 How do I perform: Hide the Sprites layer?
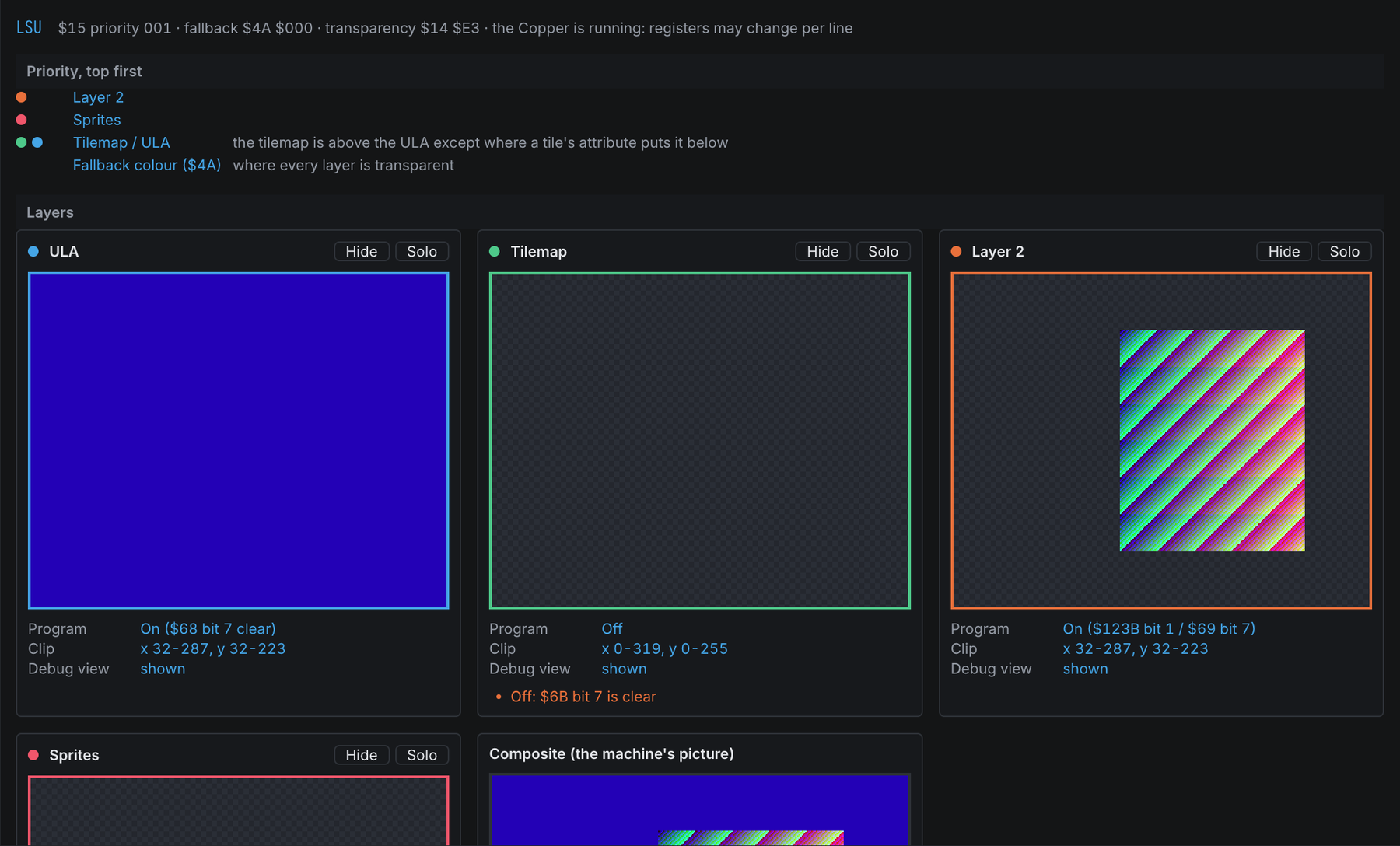[362, 755]
